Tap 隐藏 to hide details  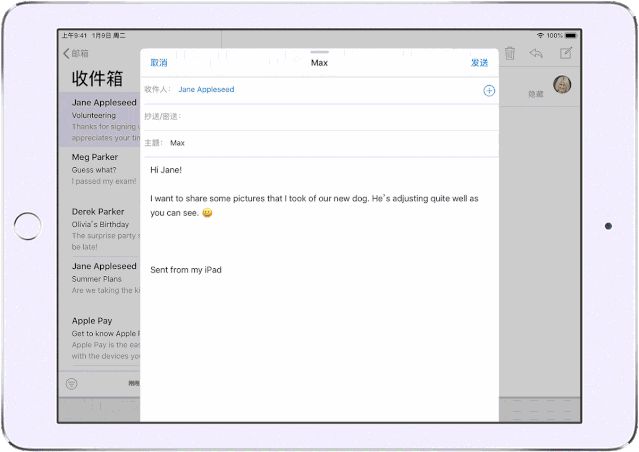(x=536, y=94)
